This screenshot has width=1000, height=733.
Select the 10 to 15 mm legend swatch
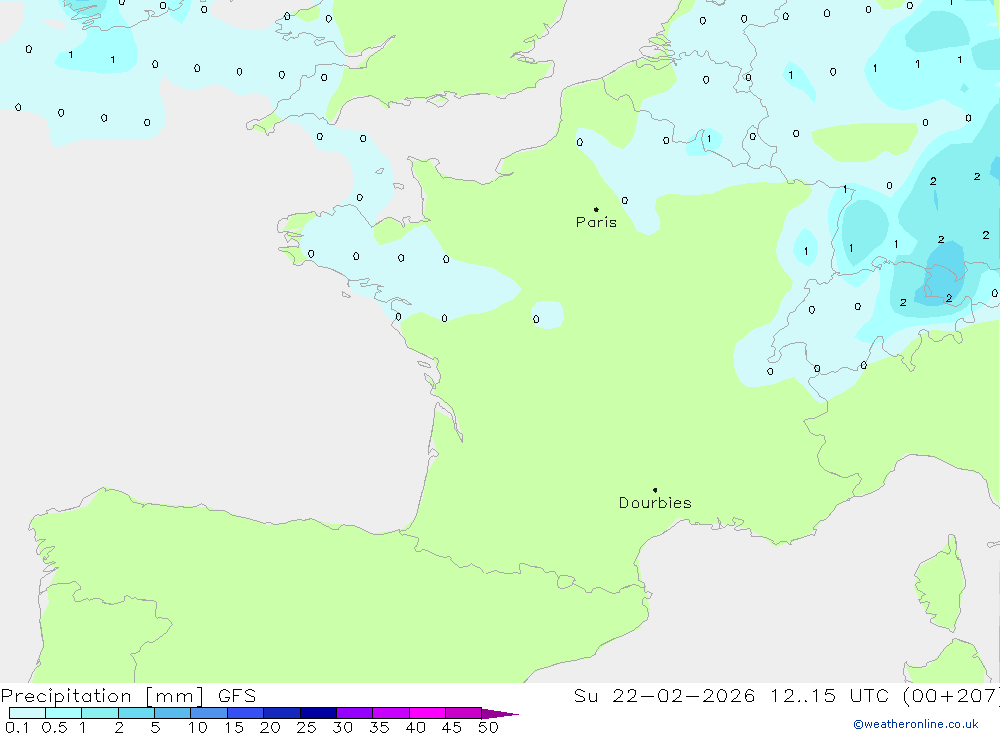(x=209, y=713)
